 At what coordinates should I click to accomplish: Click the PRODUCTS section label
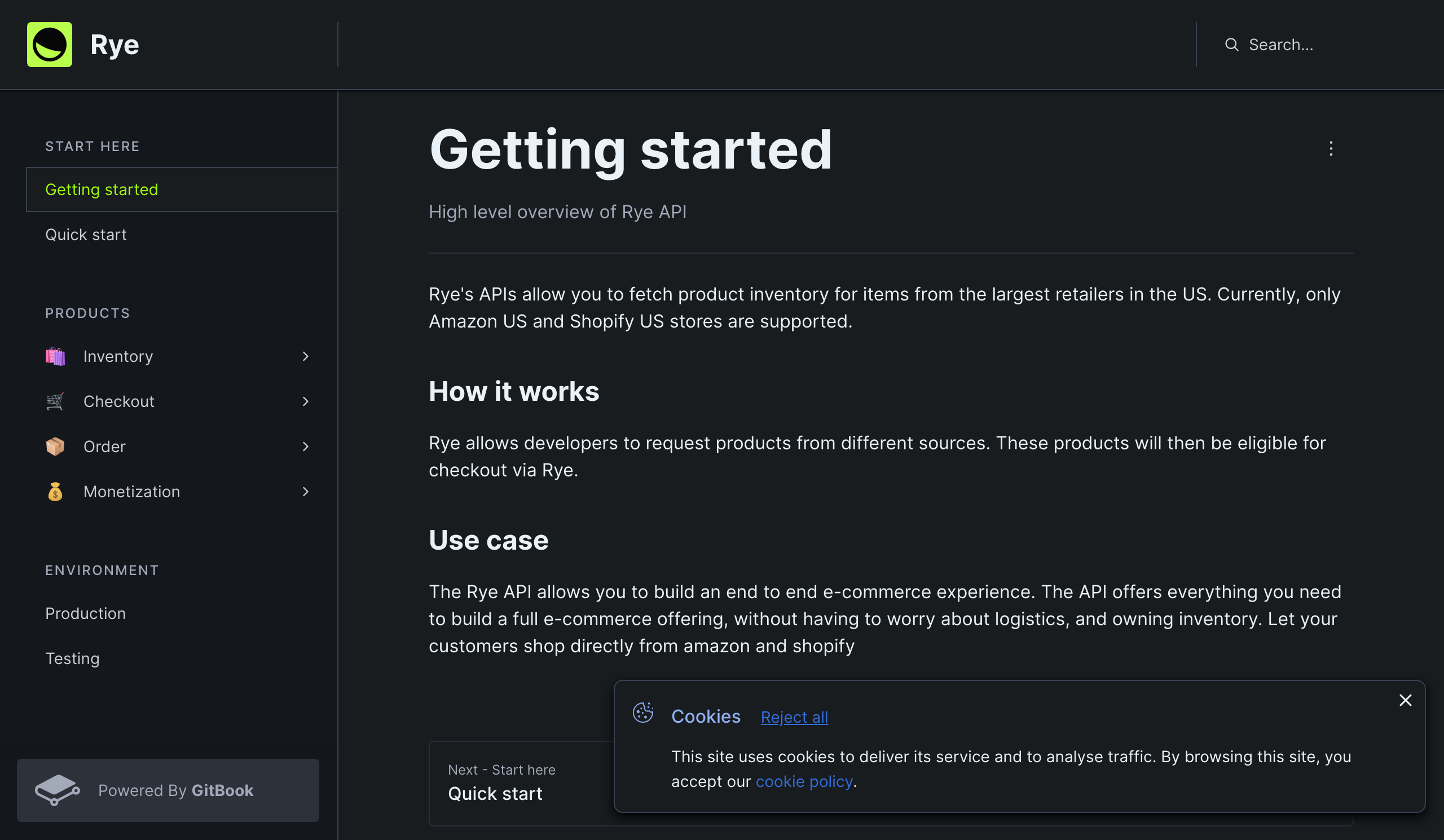pyautogui.click(x=87, y=313)
